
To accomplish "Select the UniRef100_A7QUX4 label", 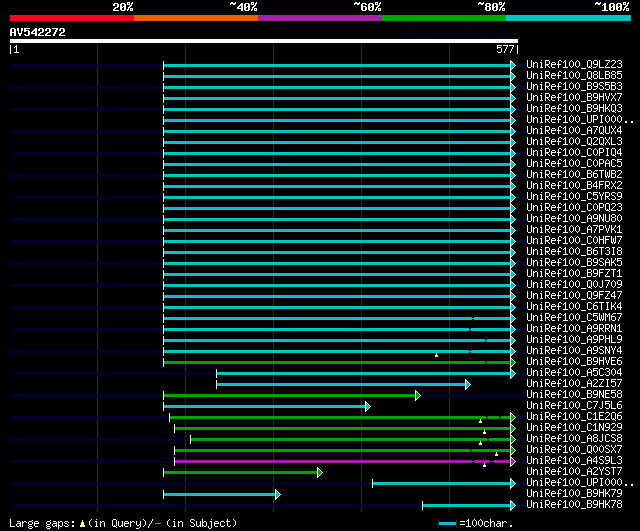I will [x=574, y=131].
